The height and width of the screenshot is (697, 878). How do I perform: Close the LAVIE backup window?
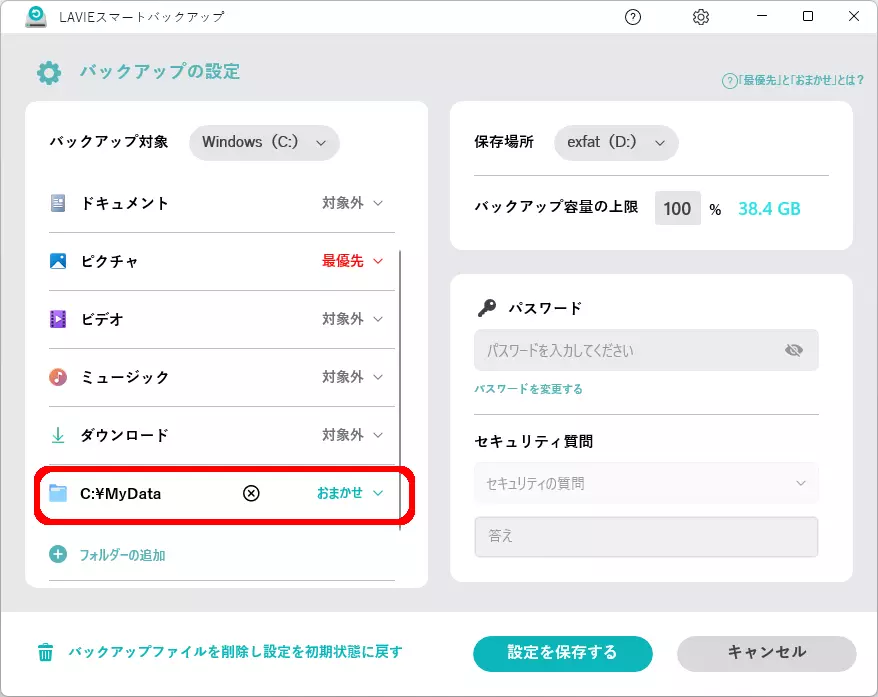pos(853,16)
